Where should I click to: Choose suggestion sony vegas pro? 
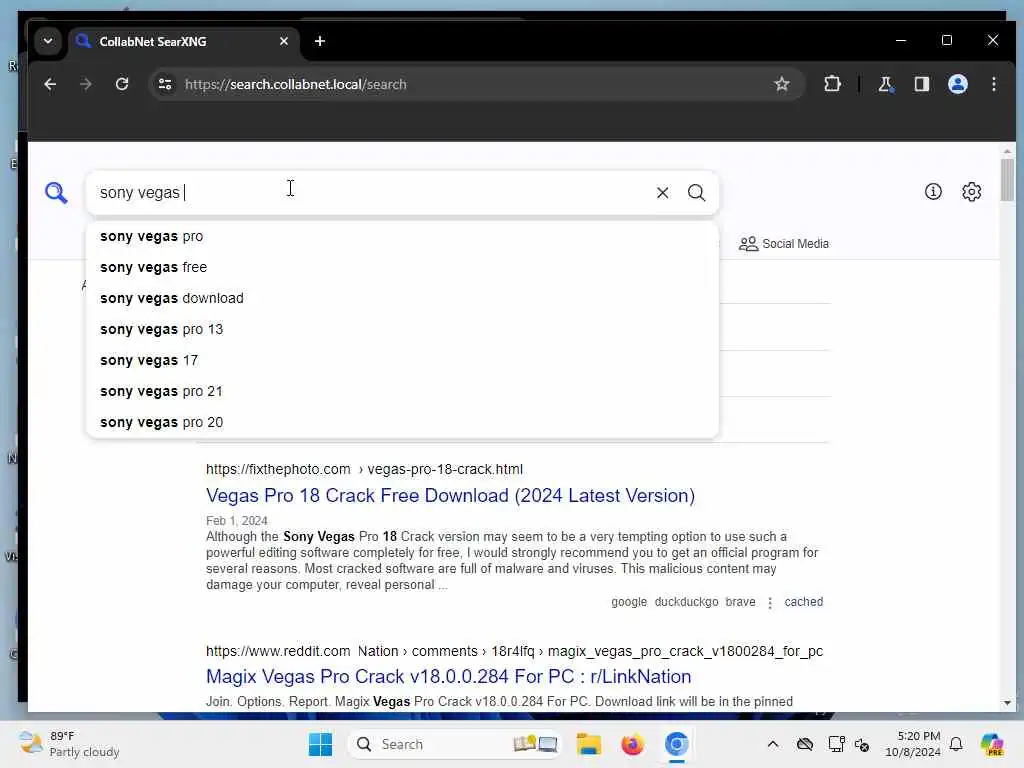(402, 236)
